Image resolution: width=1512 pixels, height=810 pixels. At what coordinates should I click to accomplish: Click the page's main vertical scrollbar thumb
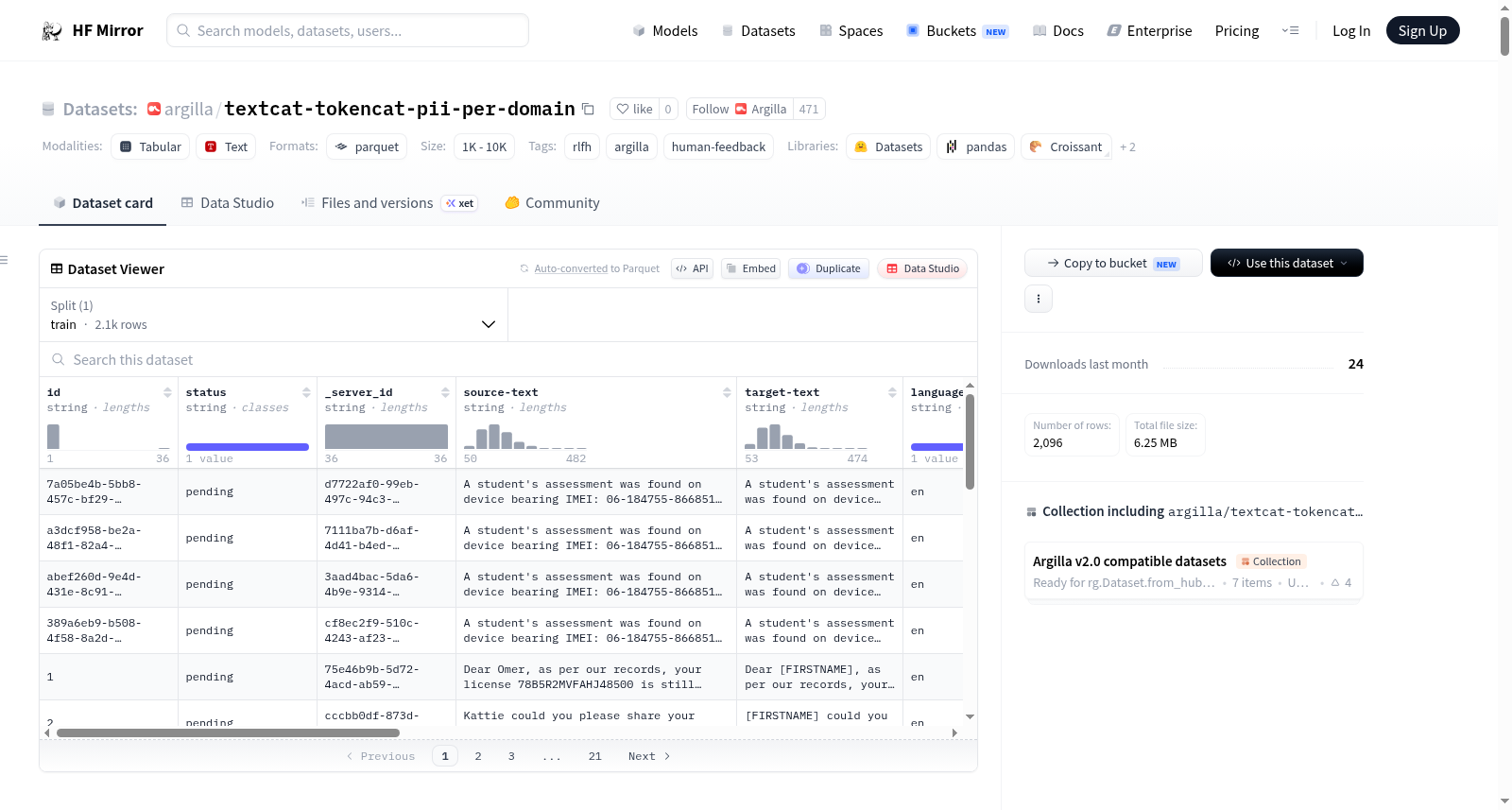point(1504,36)
